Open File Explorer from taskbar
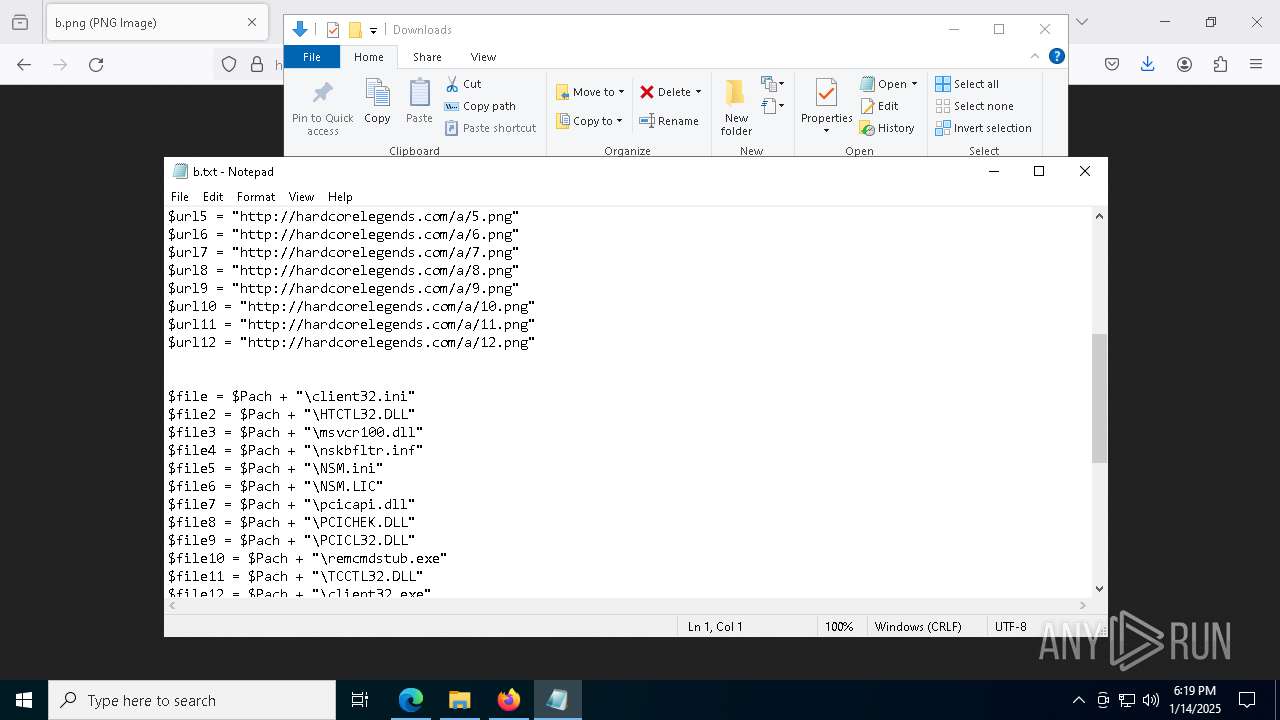Image resolution: width=1280 pixels, height=720 pixels. click(460, 700)
